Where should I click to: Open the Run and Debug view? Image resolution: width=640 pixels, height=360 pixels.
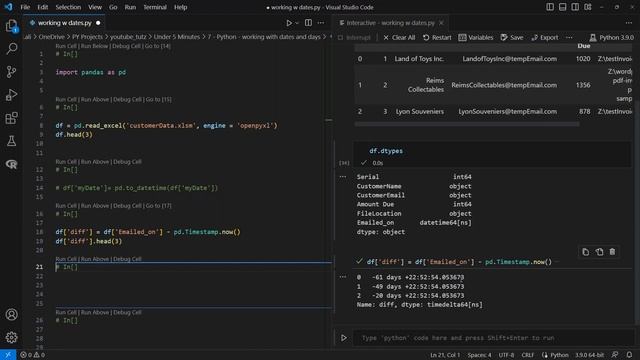(x=11, y=95)
